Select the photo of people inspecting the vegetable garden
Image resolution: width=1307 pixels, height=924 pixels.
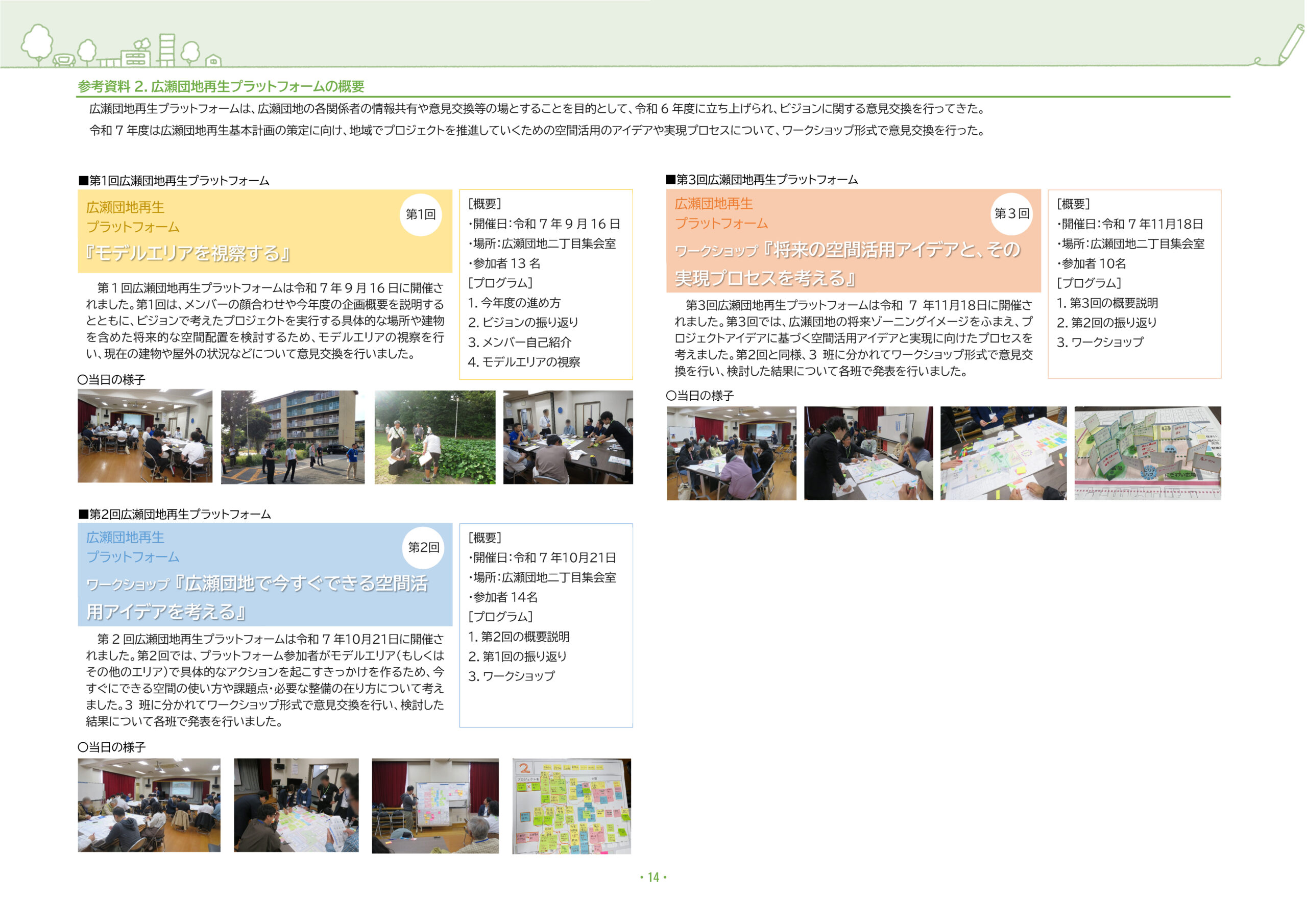[x=435, y=437]
